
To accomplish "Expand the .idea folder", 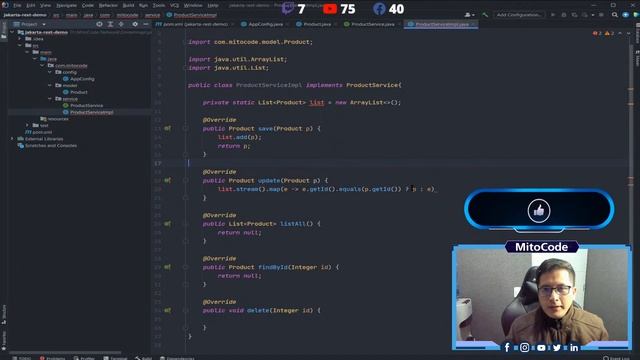I will 20,39.
